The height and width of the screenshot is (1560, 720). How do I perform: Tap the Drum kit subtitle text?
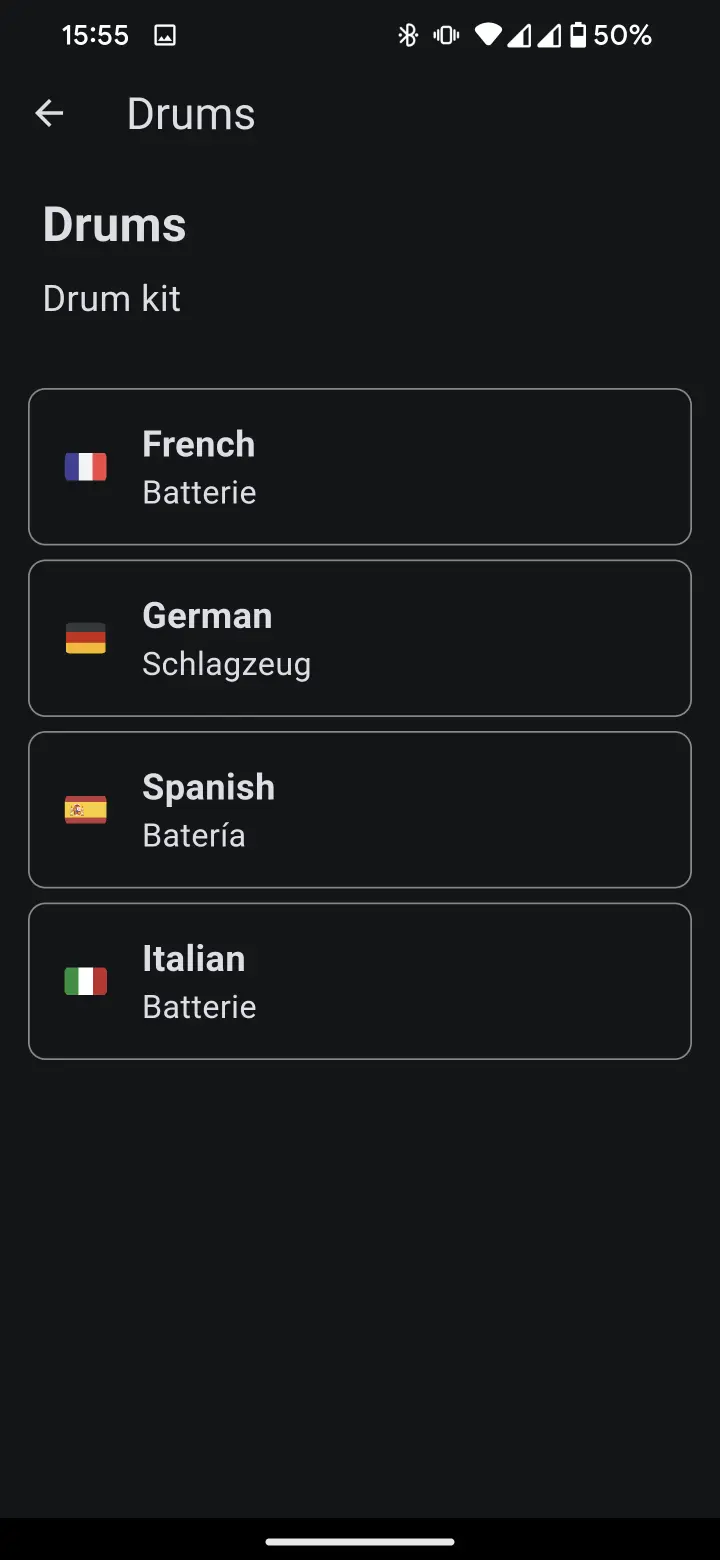coord(112,299)
